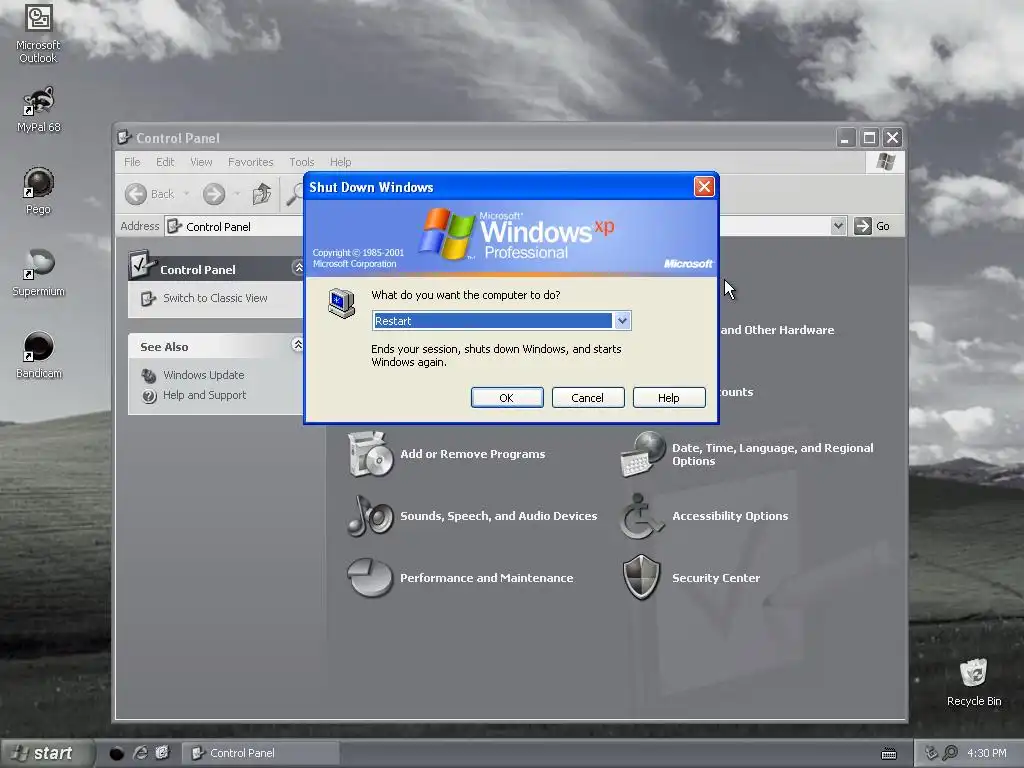Click the magnifier icon in system tray
The image size is (1024, 768).
950,752
